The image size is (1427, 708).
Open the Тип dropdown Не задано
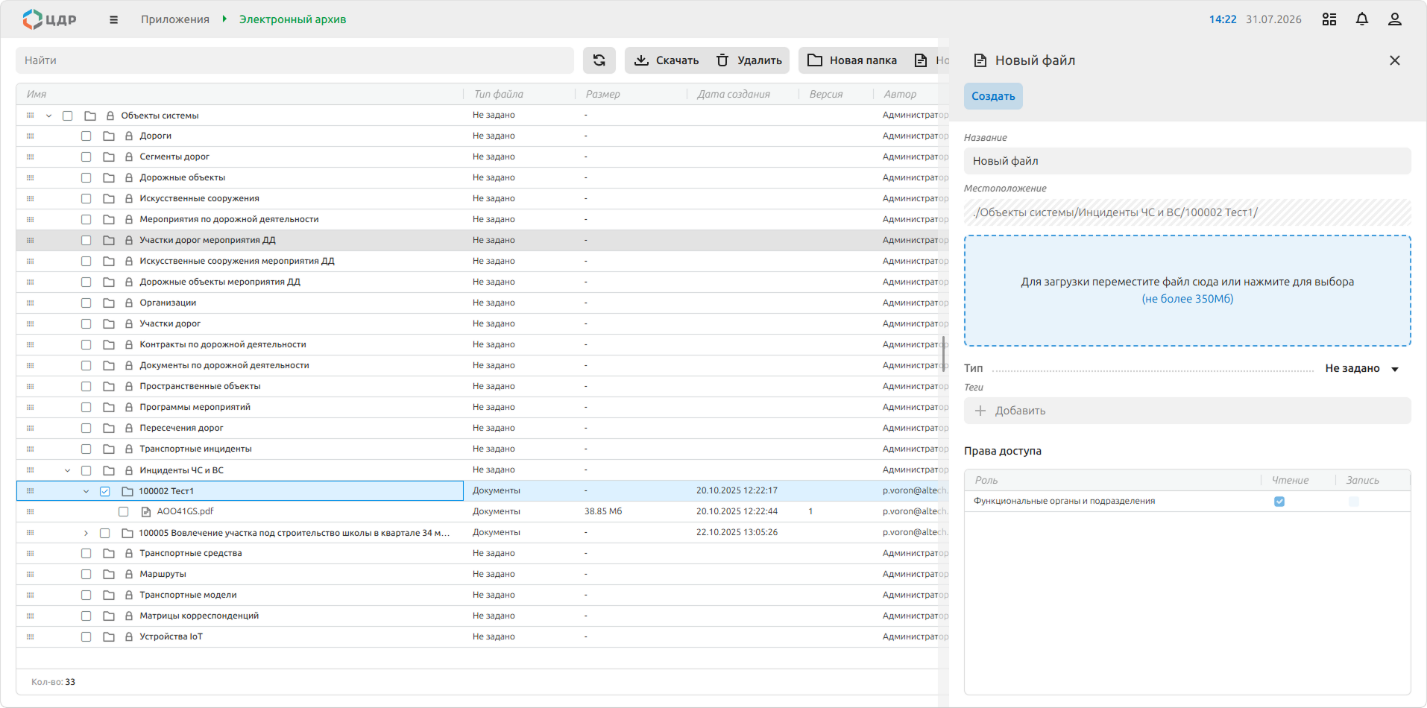click(x=1362, y=368)
